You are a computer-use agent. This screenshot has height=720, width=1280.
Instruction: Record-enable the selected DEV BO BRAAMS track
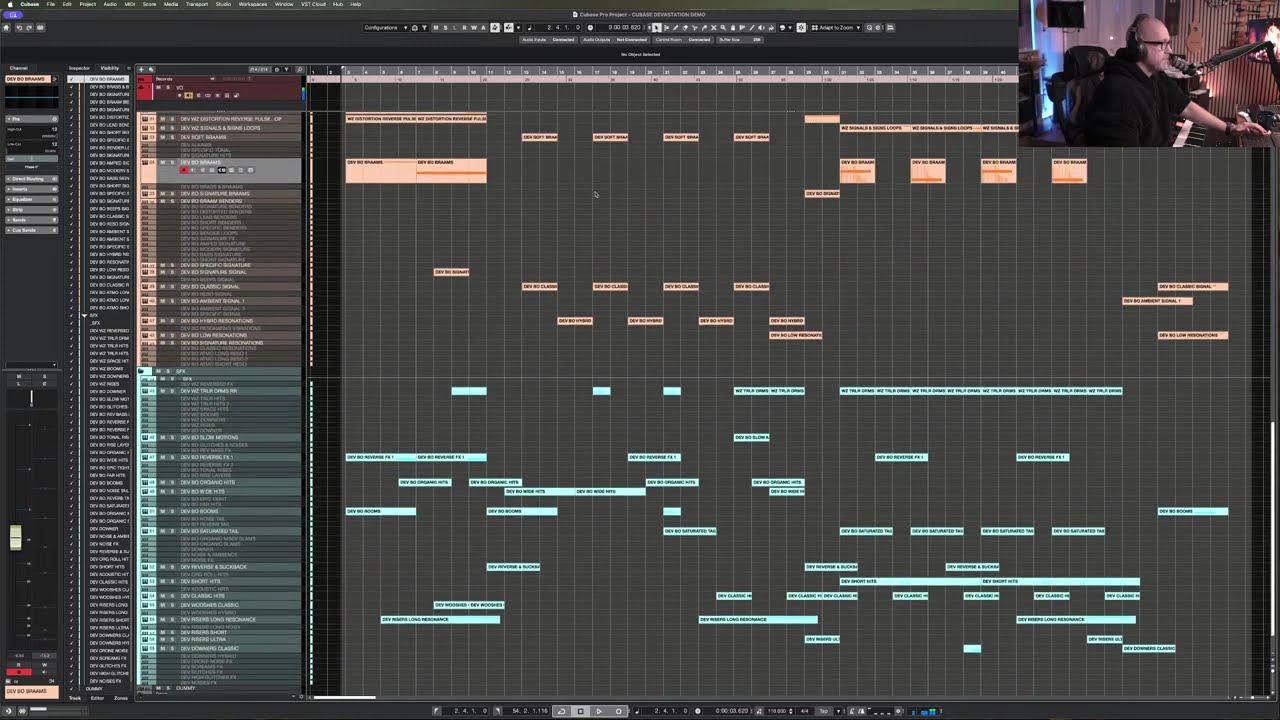coord(183,170)
